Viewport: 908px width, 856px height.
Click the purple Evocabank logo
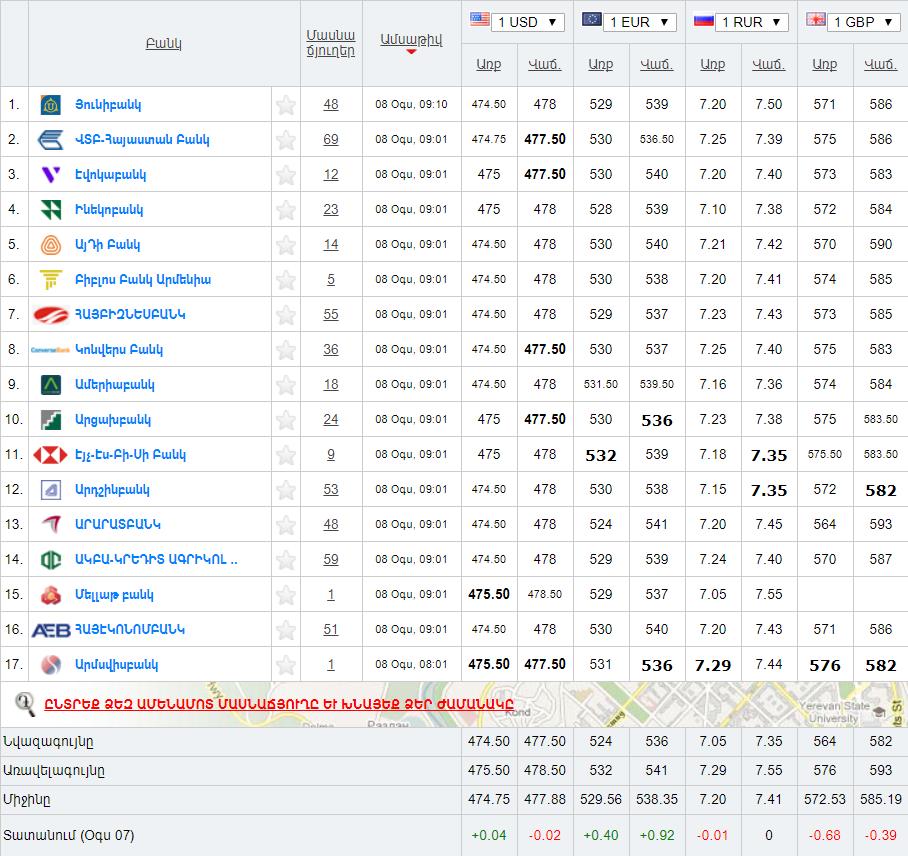click(x=50, y=175)
